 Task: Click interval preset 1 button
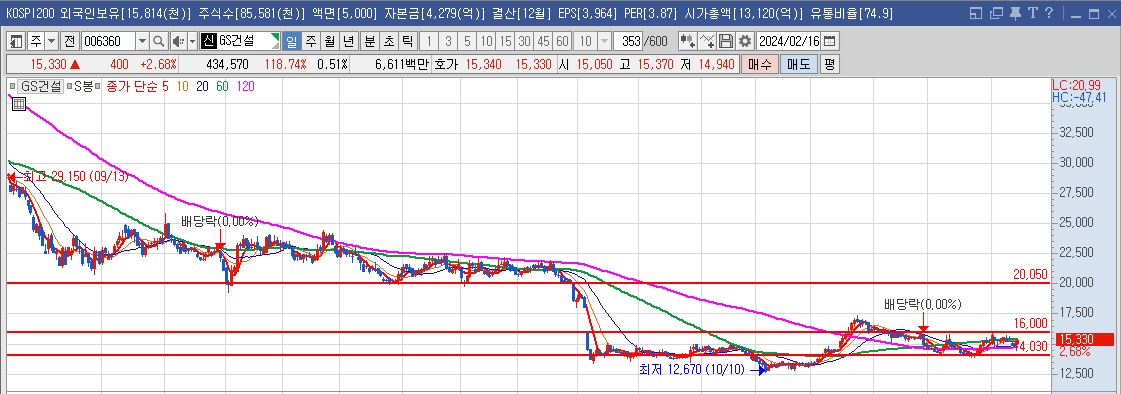pos(428,41)
